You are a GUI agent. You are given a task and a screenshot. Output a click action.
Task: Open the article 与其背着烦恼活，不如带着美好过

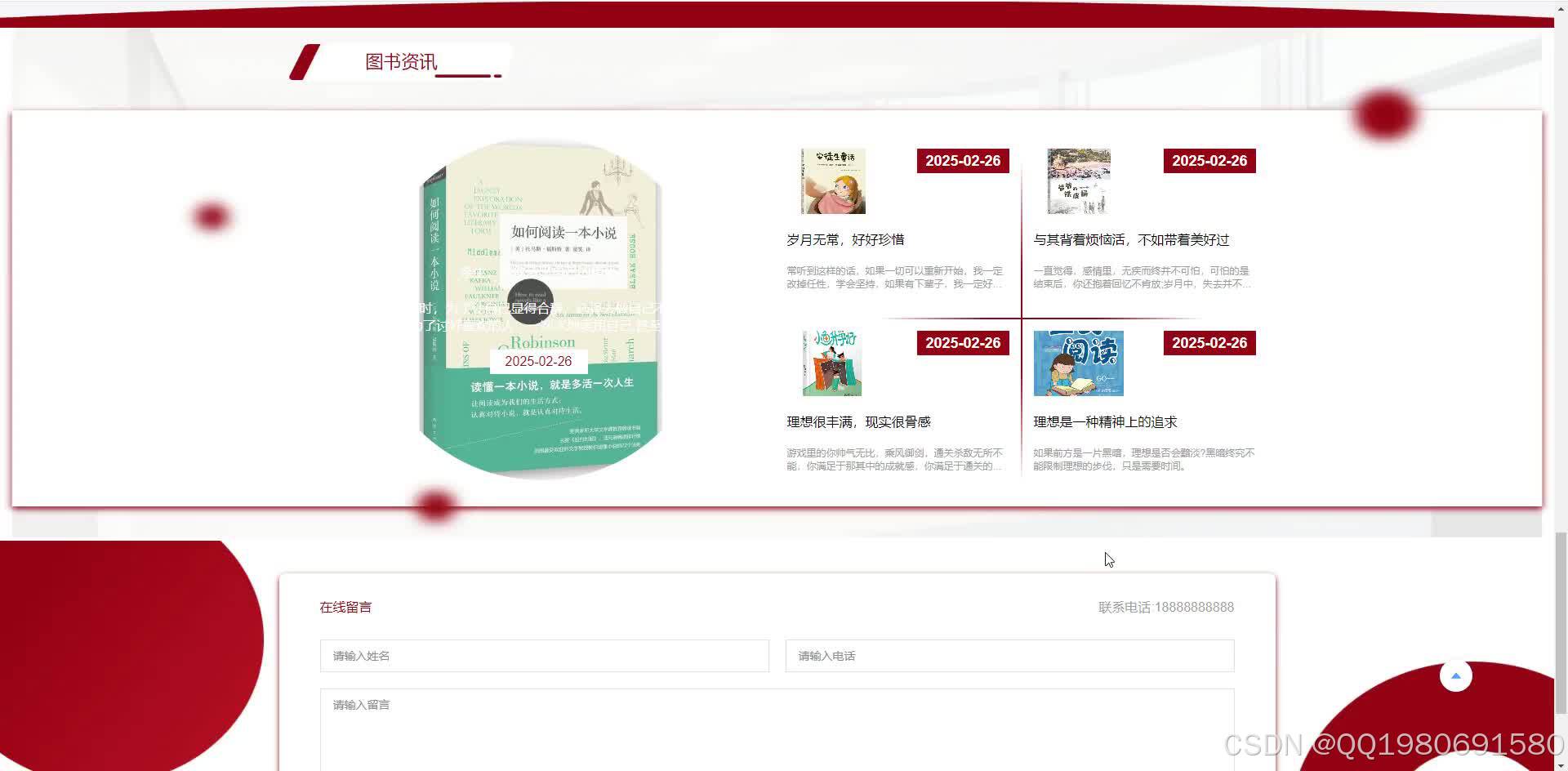pos(1134,239)
